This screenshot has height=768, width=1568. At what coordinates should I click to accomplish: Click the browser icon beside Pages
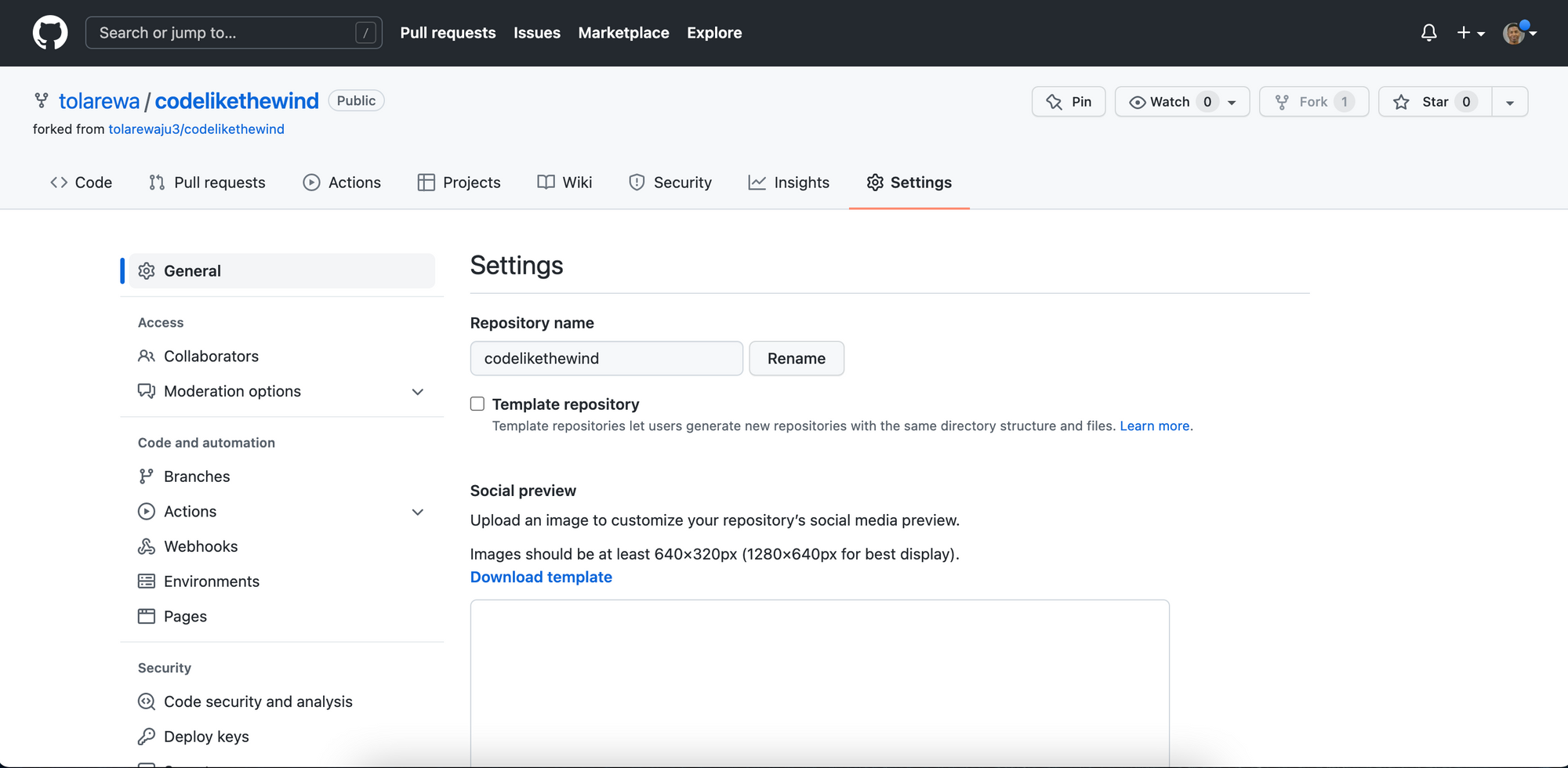[147, 617]
